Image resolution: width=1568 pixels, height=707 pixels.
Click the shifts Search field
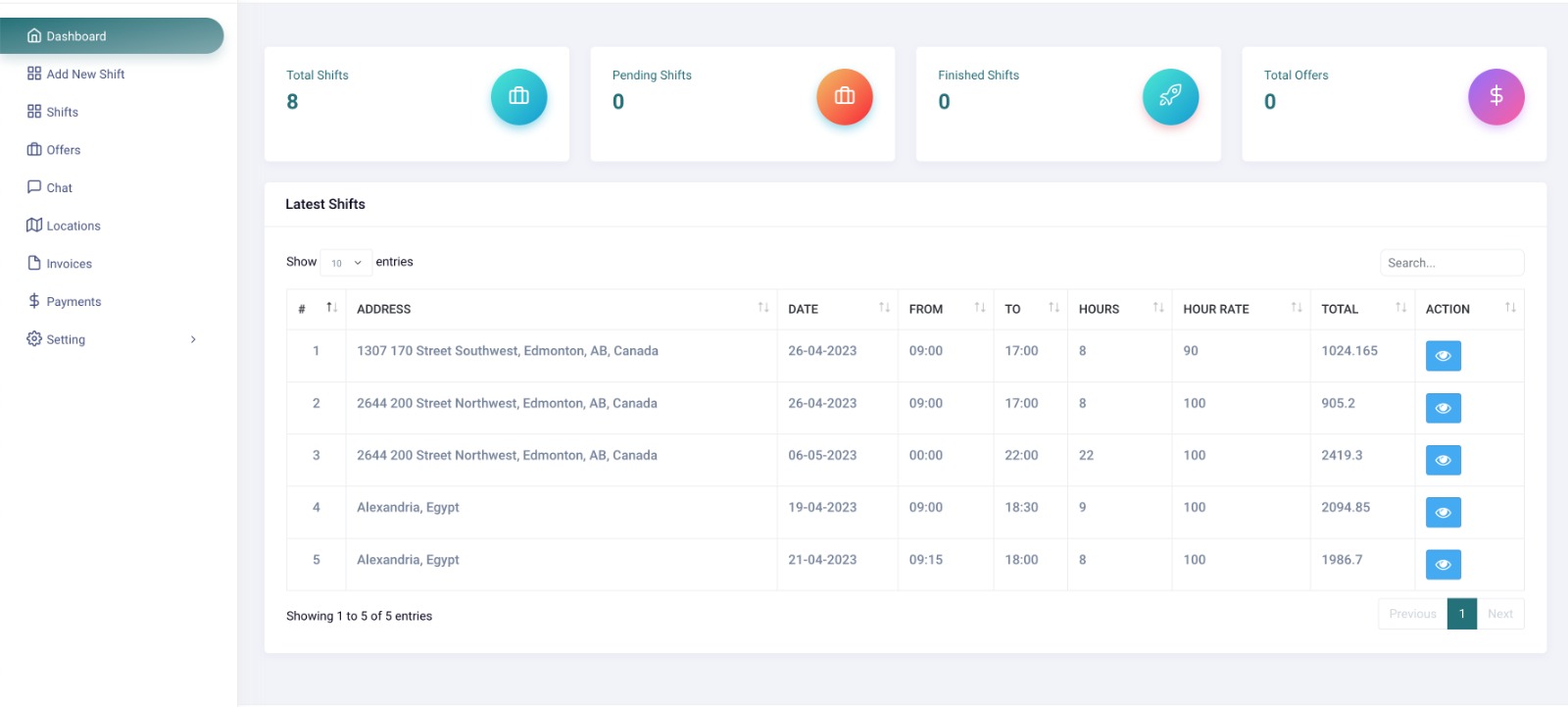1451,263
